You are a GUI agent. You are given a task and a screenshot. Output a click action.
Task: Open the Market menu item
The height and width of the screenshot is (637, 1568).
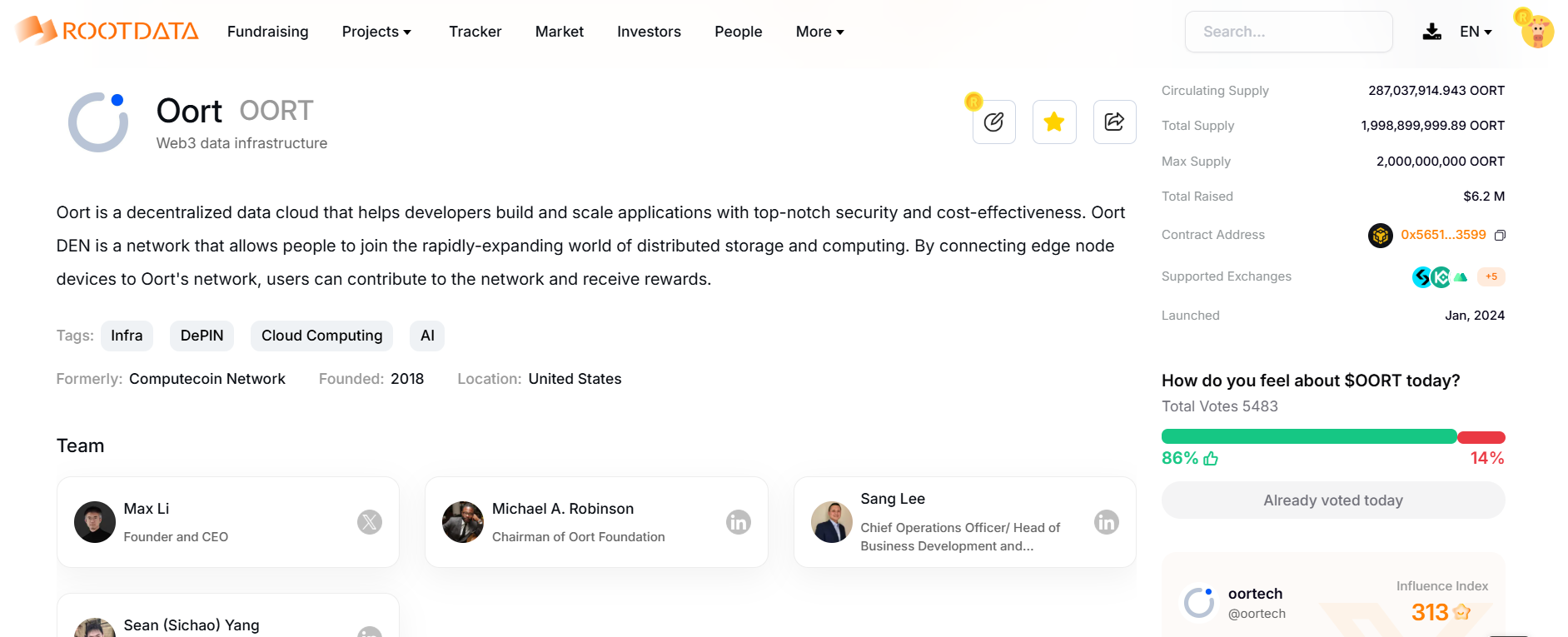click(x=559, y=32)
